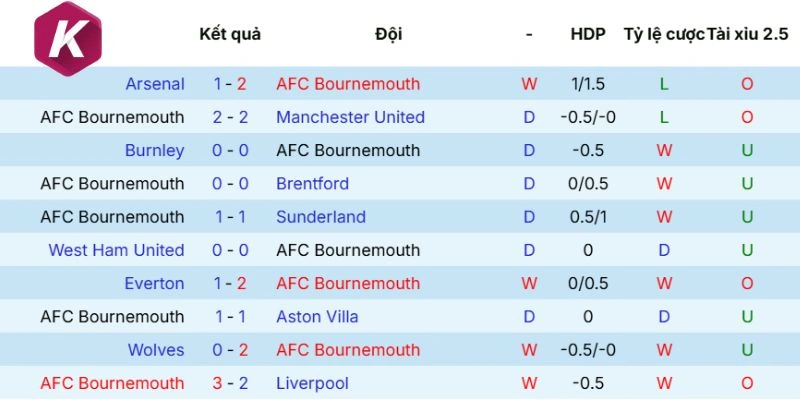800x400 pixels.
Task: Open the Manchester United team link
Action: (x=350, y=117)
